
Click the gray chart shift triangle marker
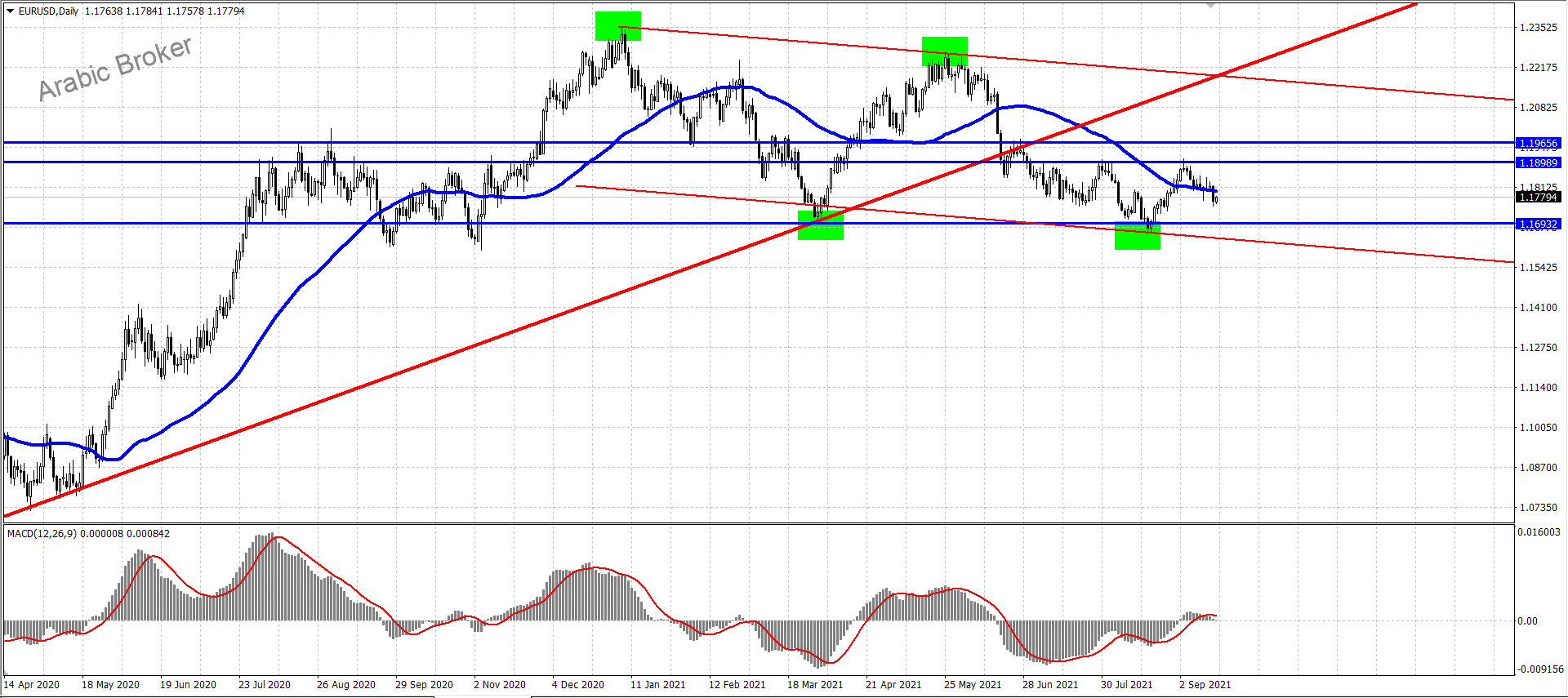(1211, 5)
